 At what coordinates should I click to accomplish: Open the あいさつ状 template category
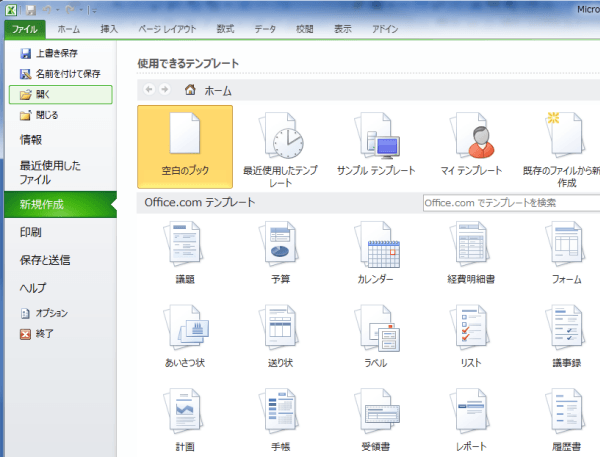tap(185, 327)
